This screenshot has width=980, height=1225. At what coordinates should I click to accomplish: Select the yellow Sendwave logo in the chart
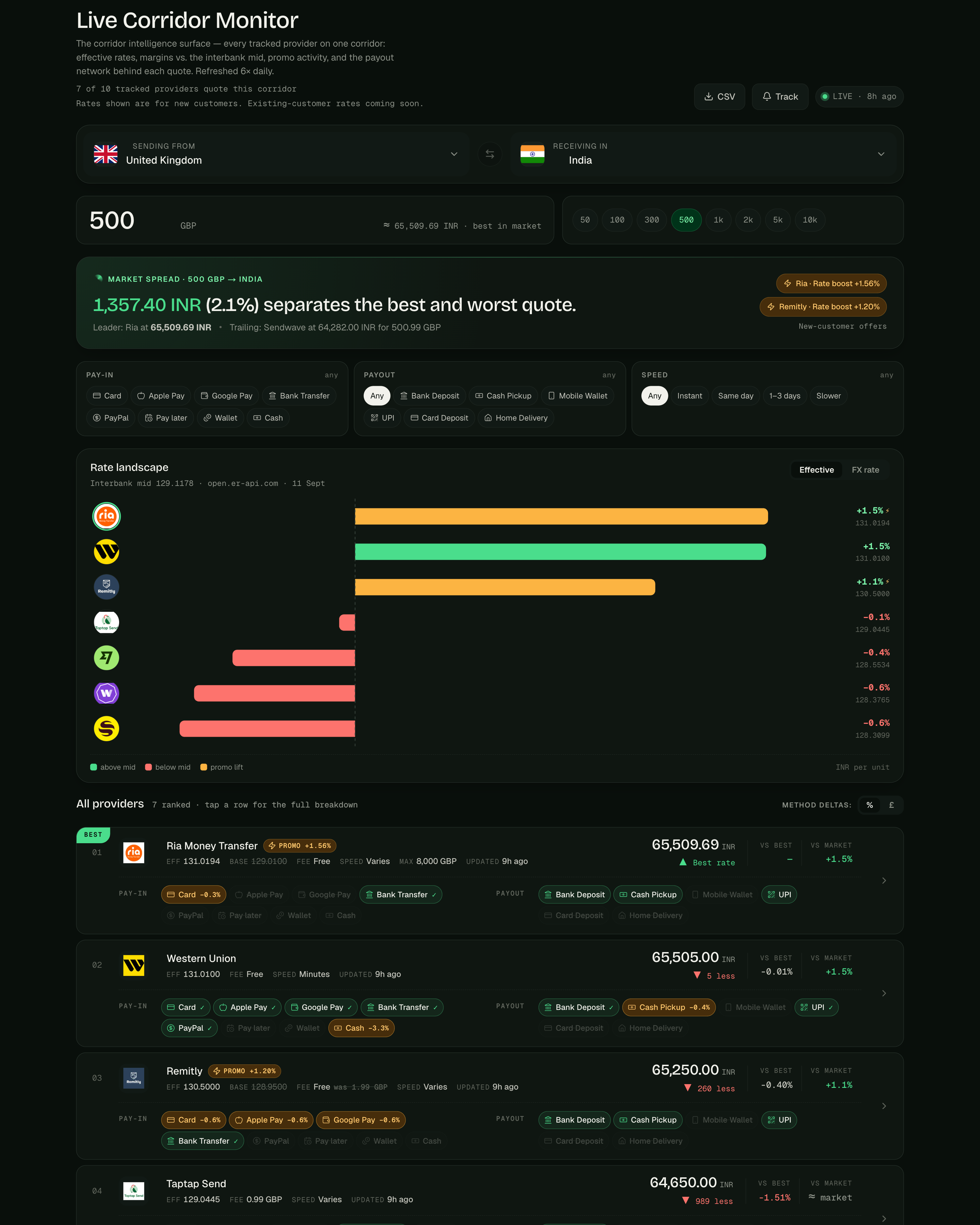106,729
